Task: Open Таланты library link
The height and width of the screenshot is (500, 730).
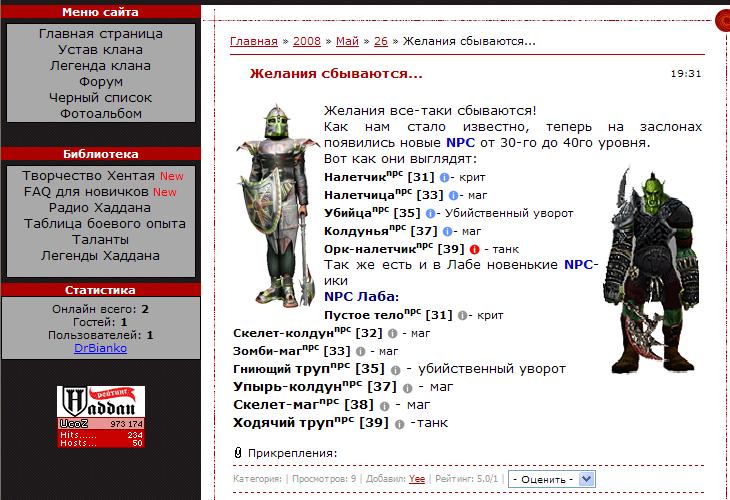Action: pyautogui.click(x=100, y=239)
